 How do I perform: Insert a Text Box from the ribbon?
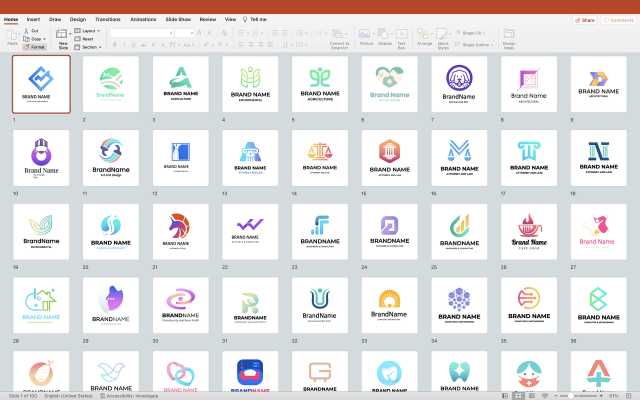[x=401, y=34]
